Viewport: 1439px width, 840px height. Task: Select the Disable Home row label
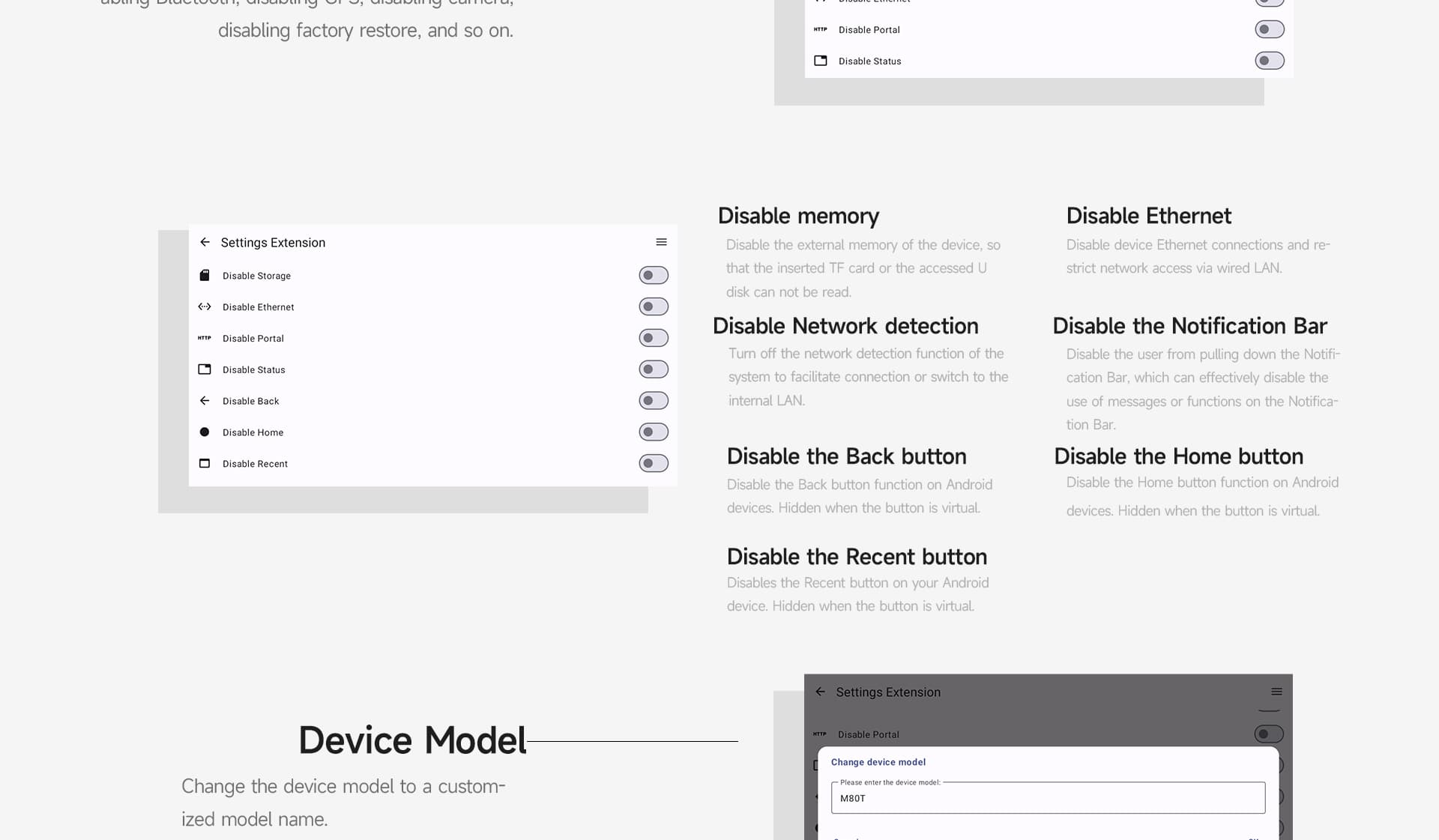(x=253, y=433)
